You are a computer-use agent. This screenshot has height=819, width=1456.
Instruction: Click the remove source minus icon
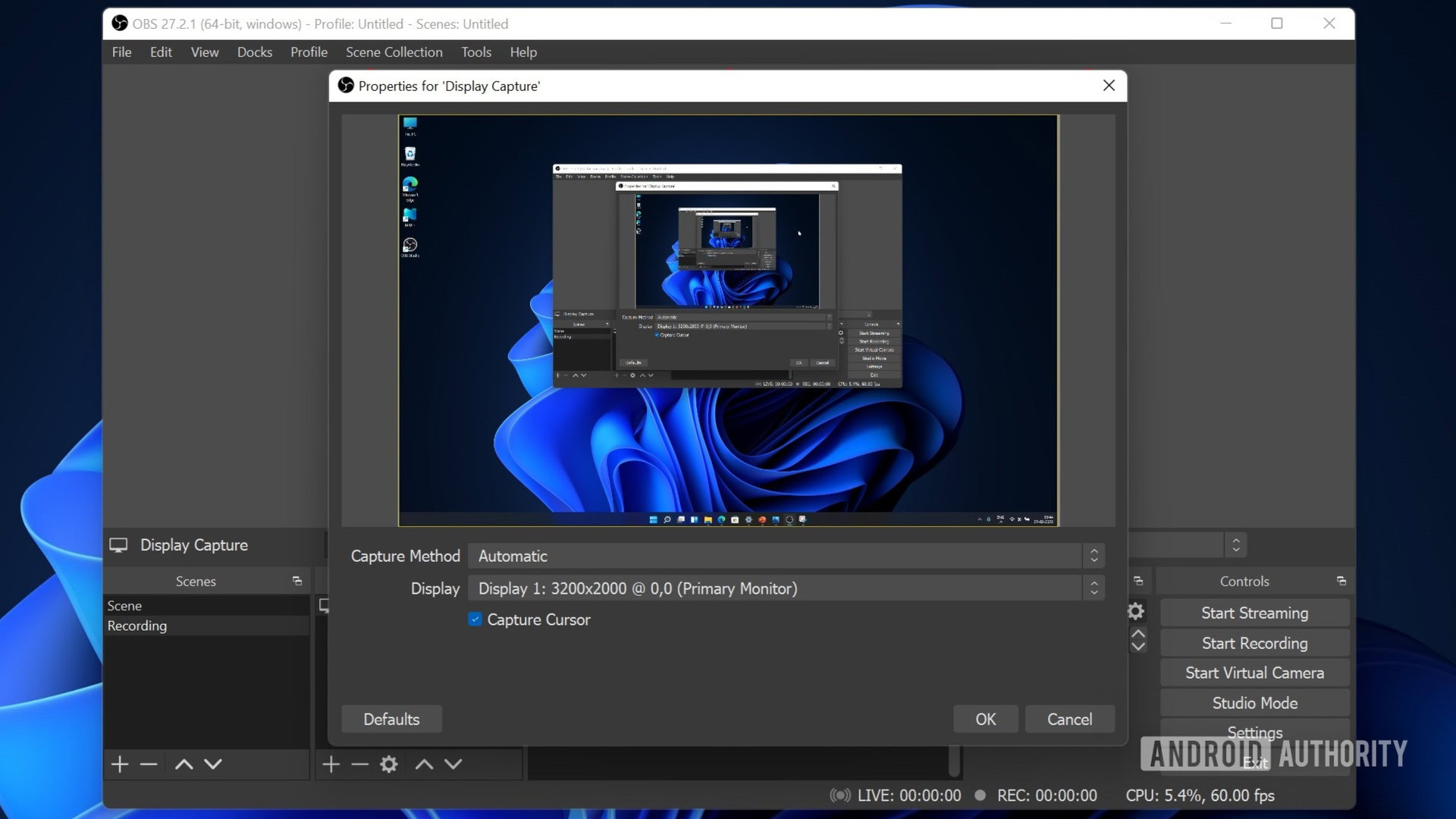coord(358,763)
